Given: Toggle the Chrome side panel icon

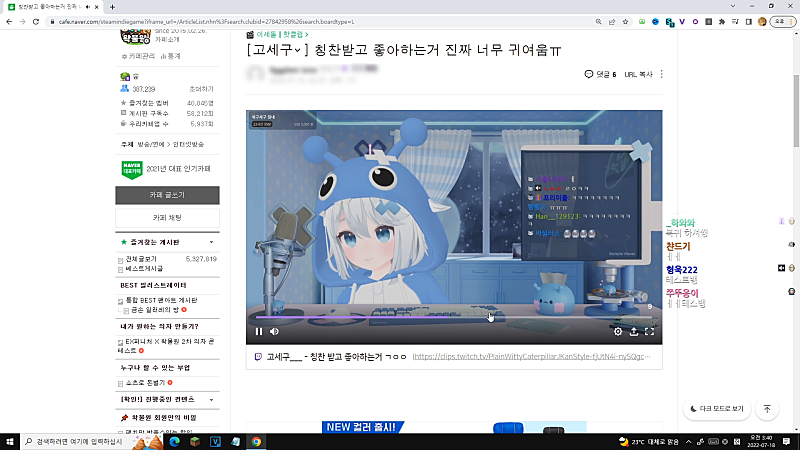Looking at the screenshot, I should [748, 22].
